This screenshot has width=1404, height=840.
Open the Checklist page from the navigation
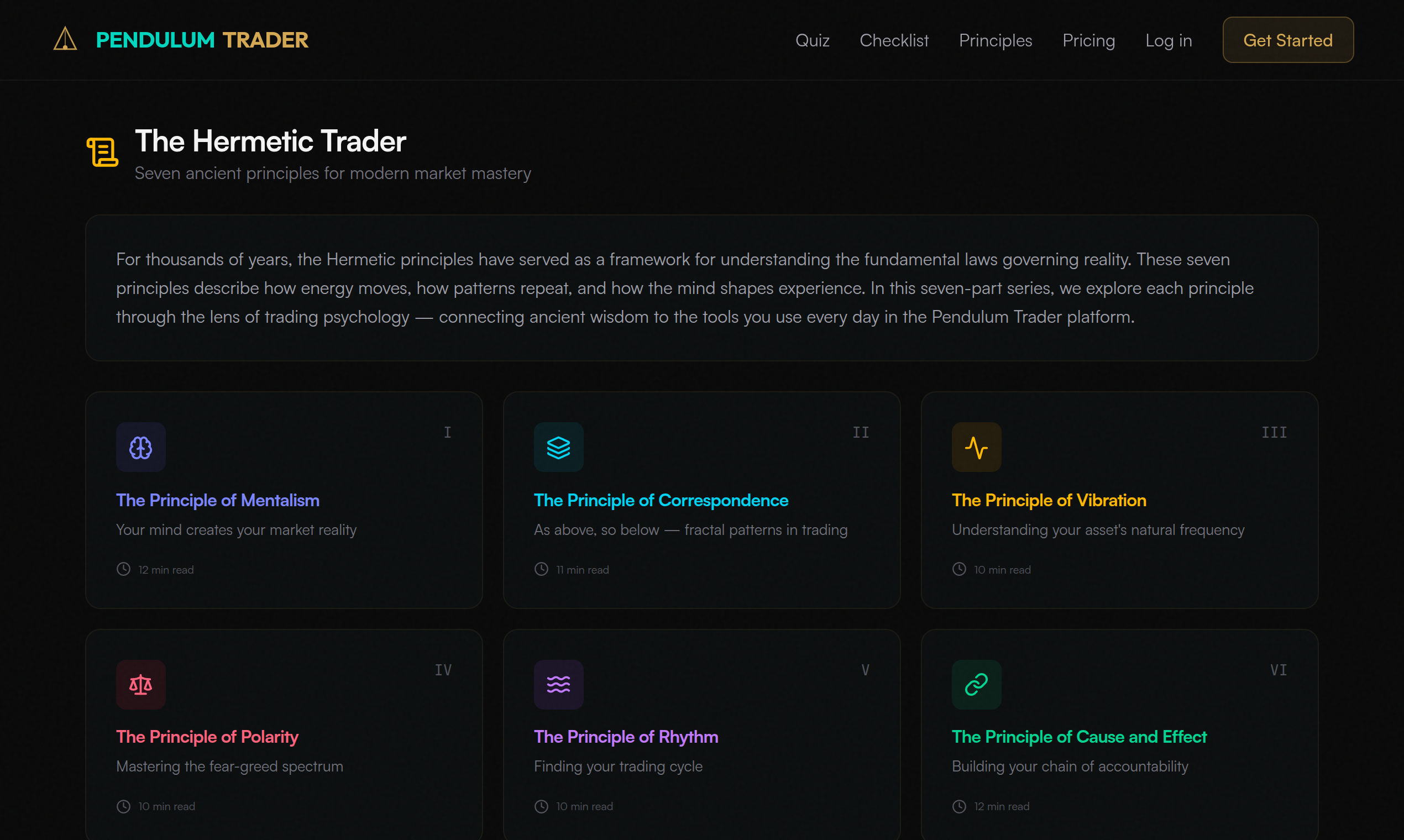(894, 40)
